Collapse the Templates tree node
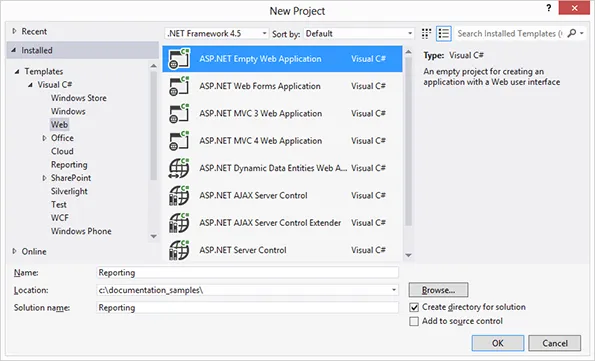The image size is (595, 361). point(17,71)
